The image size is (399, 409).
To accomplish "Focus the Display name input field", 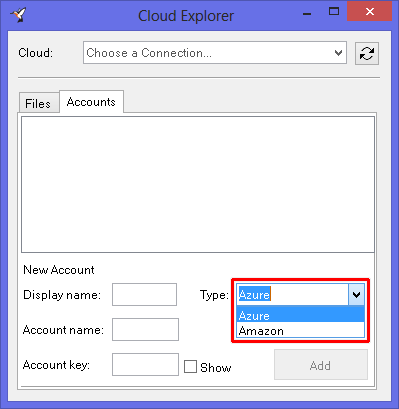I will click(x=144, y=294).
